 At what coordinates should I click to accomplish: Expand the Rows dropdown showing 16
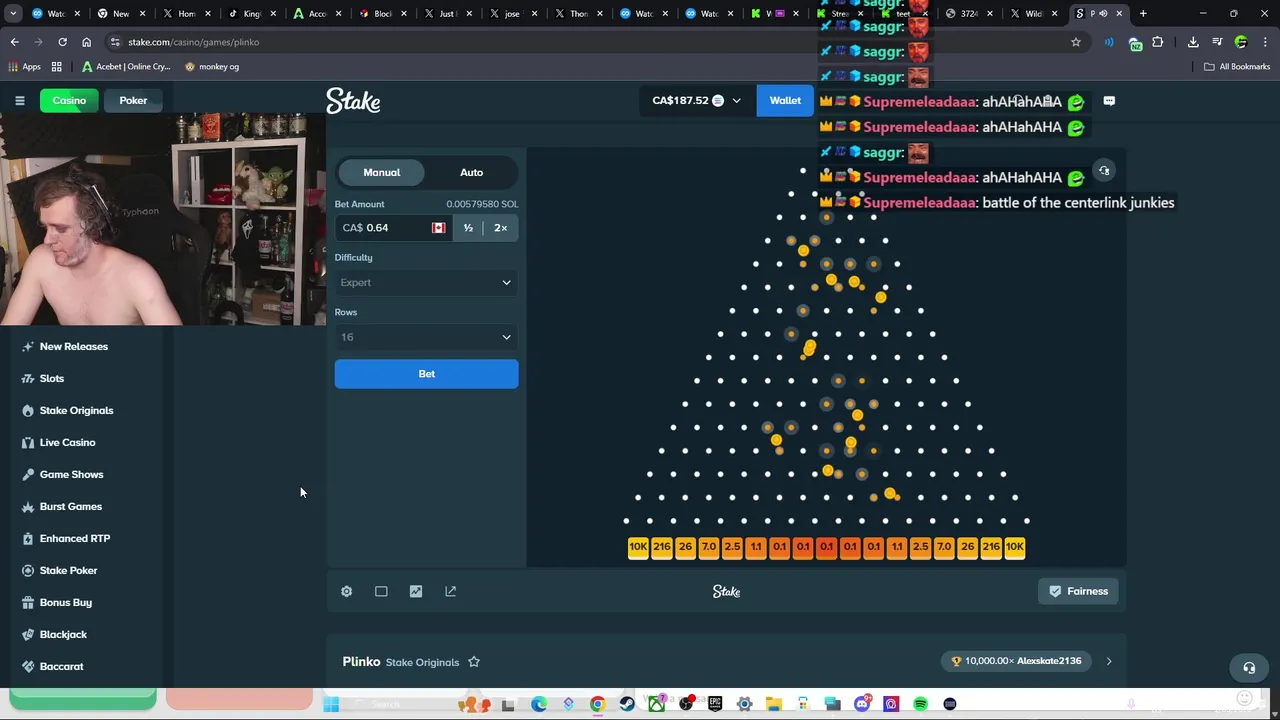(427, 337)
